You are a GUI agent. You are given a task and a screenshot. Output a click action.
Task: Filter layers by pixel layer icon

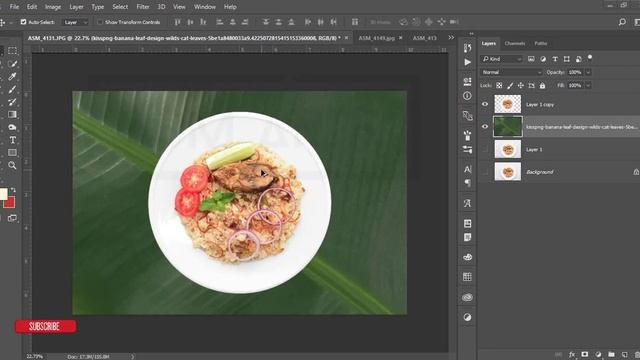(x=531, y=59)
